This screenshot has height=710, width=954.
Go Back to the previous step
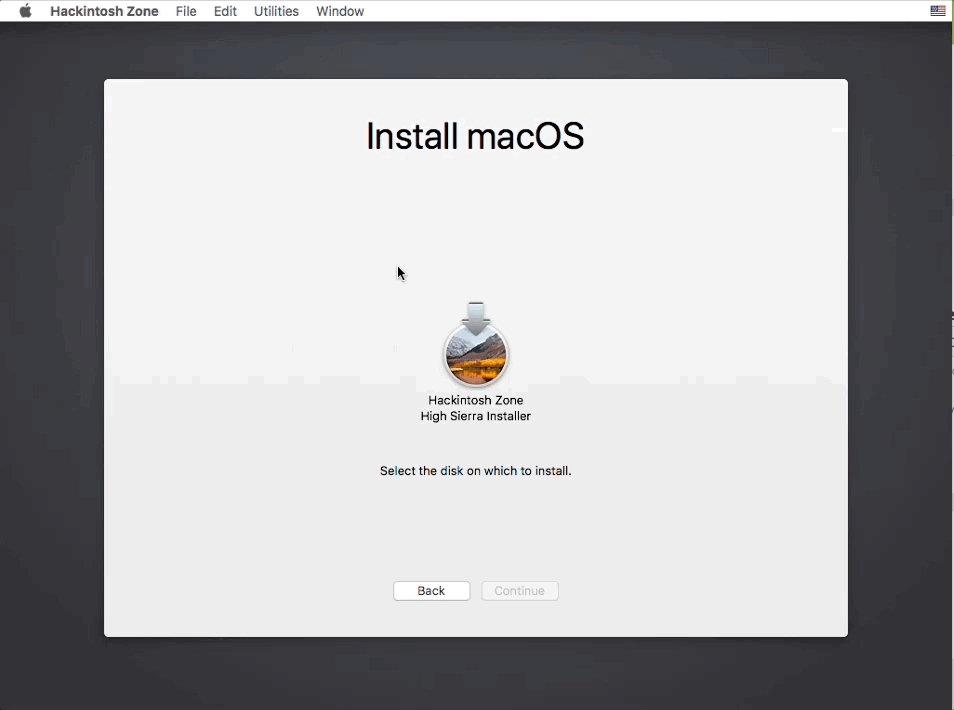tap(431, 591)
